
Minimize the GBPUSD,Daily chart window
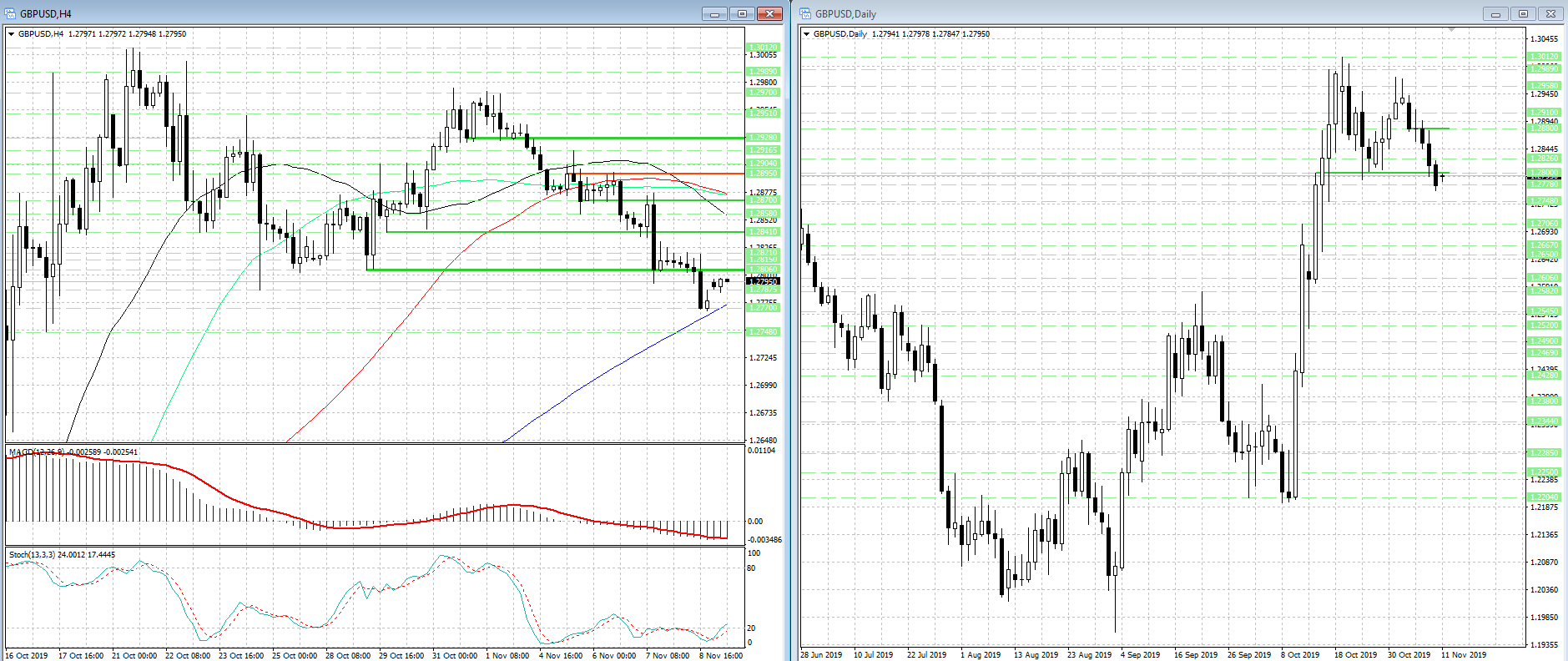[1495, 13]
